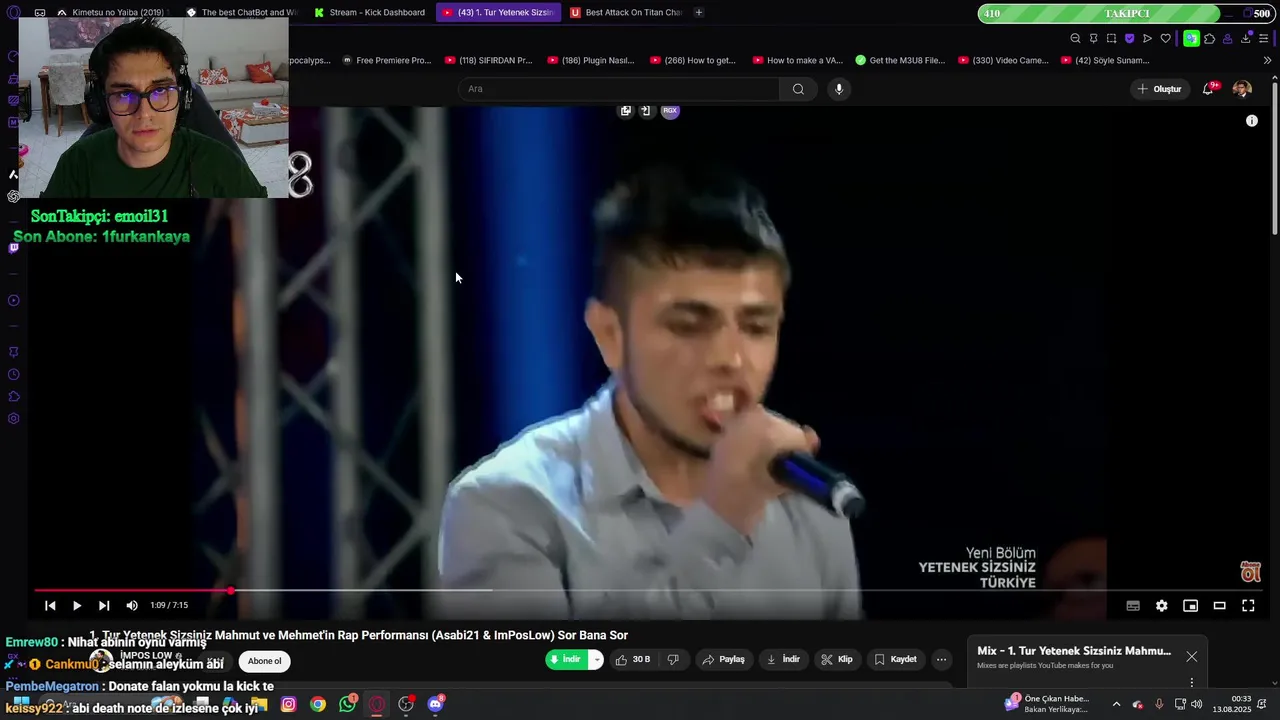The width and height of the screenshot is (1280, 720).
Task: Open the extensions puzzle-piece icon
Action: point(1209,39)
